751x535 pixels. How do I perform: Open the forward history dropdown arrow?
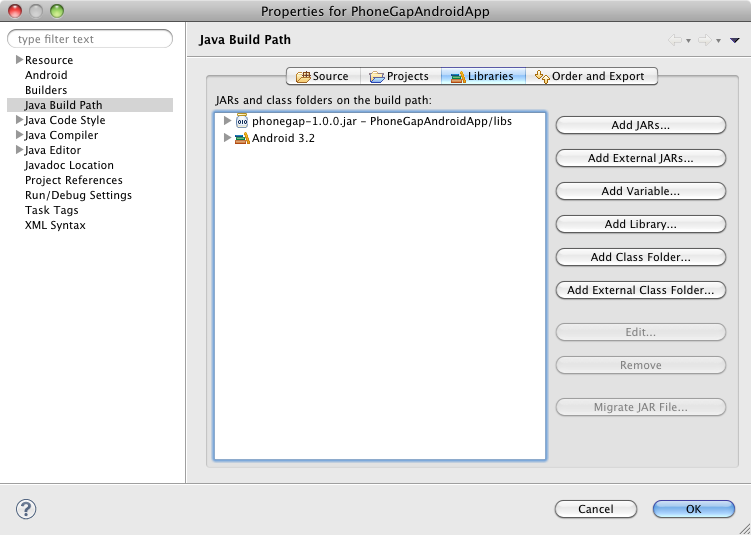coord(718,41)
